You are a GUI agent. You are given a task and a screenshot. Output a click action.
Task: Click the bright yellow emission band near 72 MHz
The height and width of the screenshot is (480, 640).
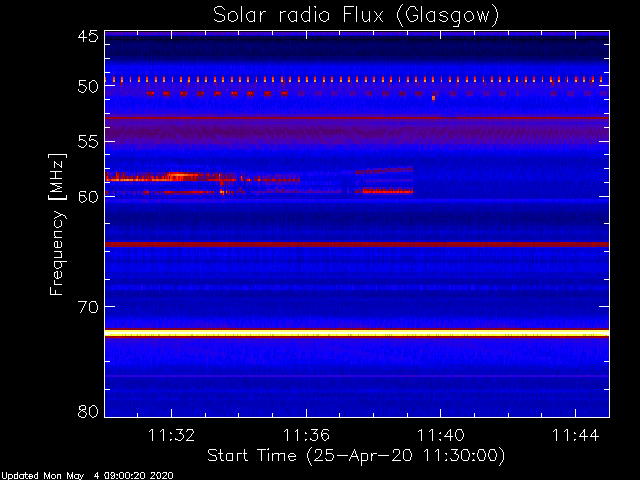pyautogui.click(x=357, y=333)
